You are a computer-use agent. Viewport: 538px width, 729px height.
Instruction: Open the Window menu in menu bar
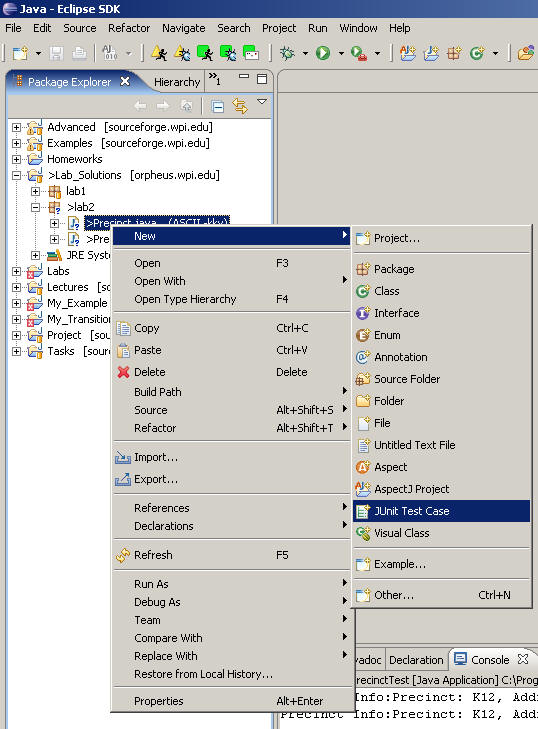point(358,28)
